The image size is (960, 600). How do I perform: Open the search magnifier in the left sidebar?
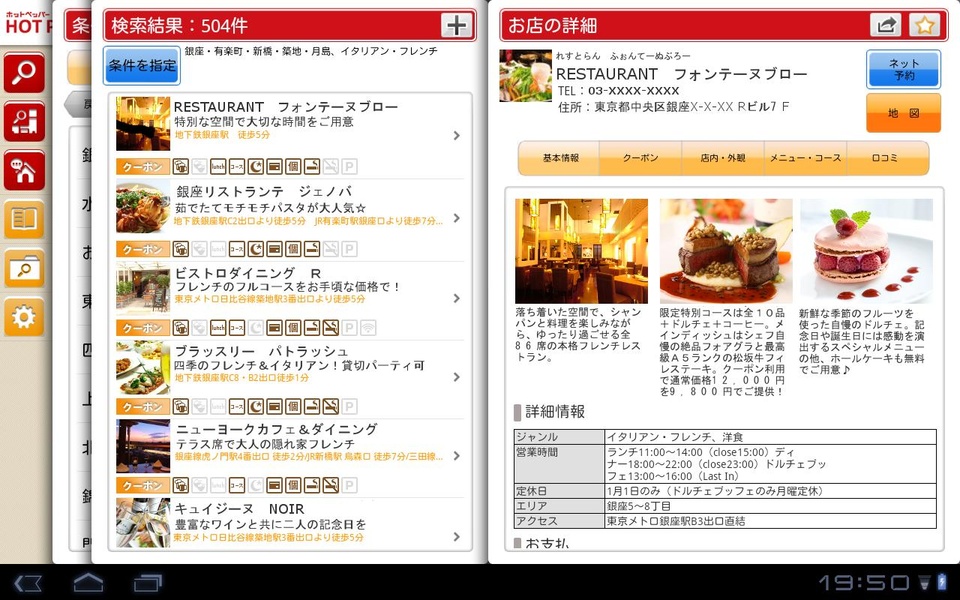(x=24, y=73)
